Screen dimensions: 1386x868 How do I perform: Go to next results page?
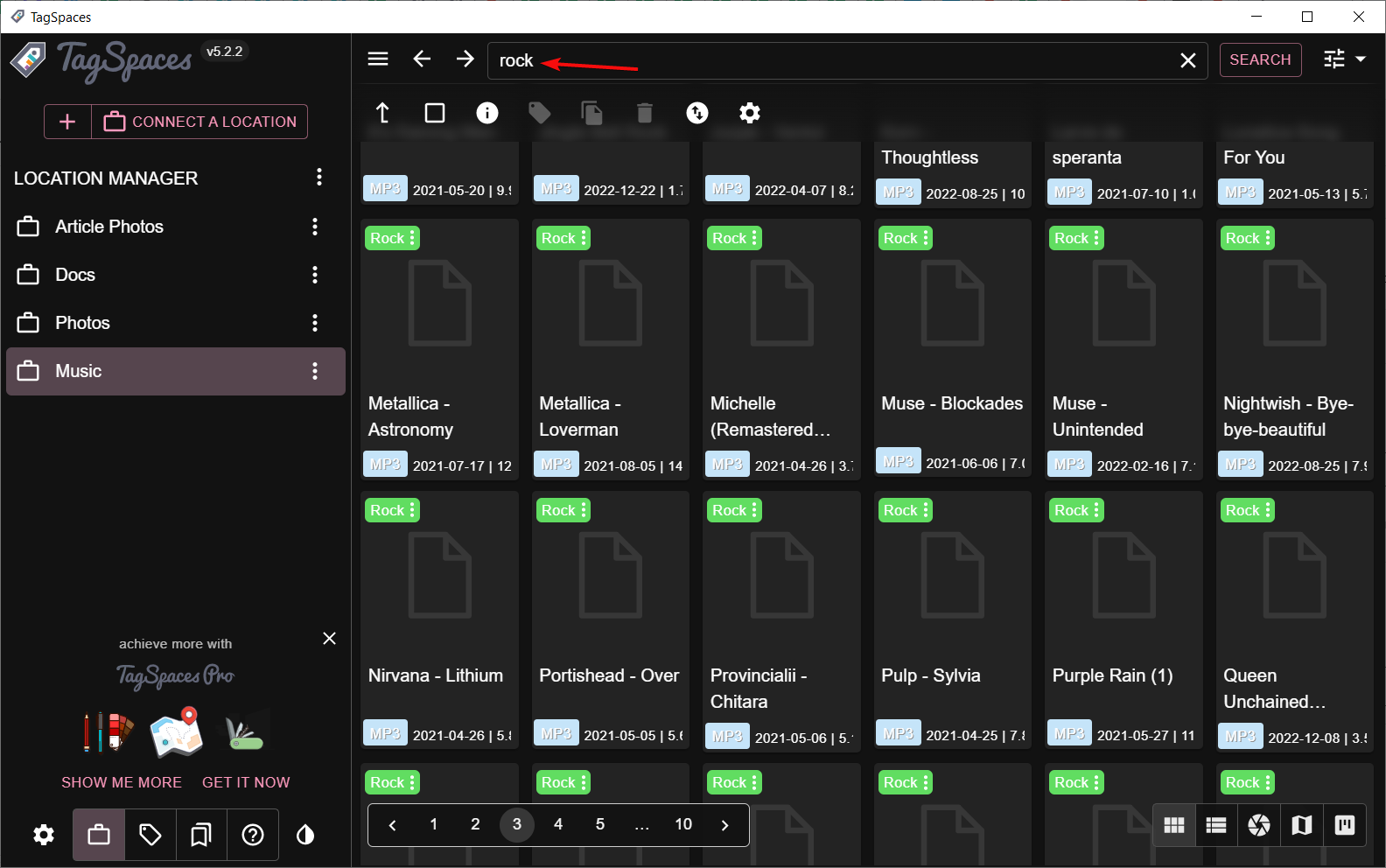pos(724,824)
